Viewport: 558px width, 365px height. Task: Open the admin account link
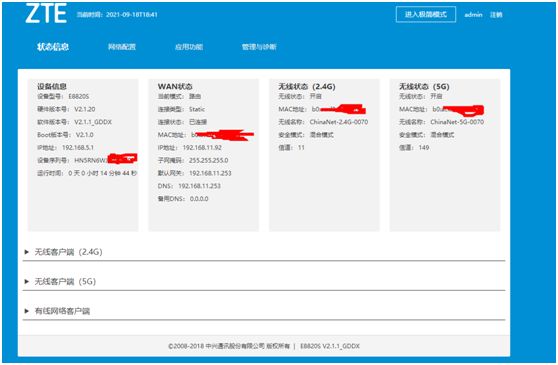pyautogui.click(x=473, y=15)
